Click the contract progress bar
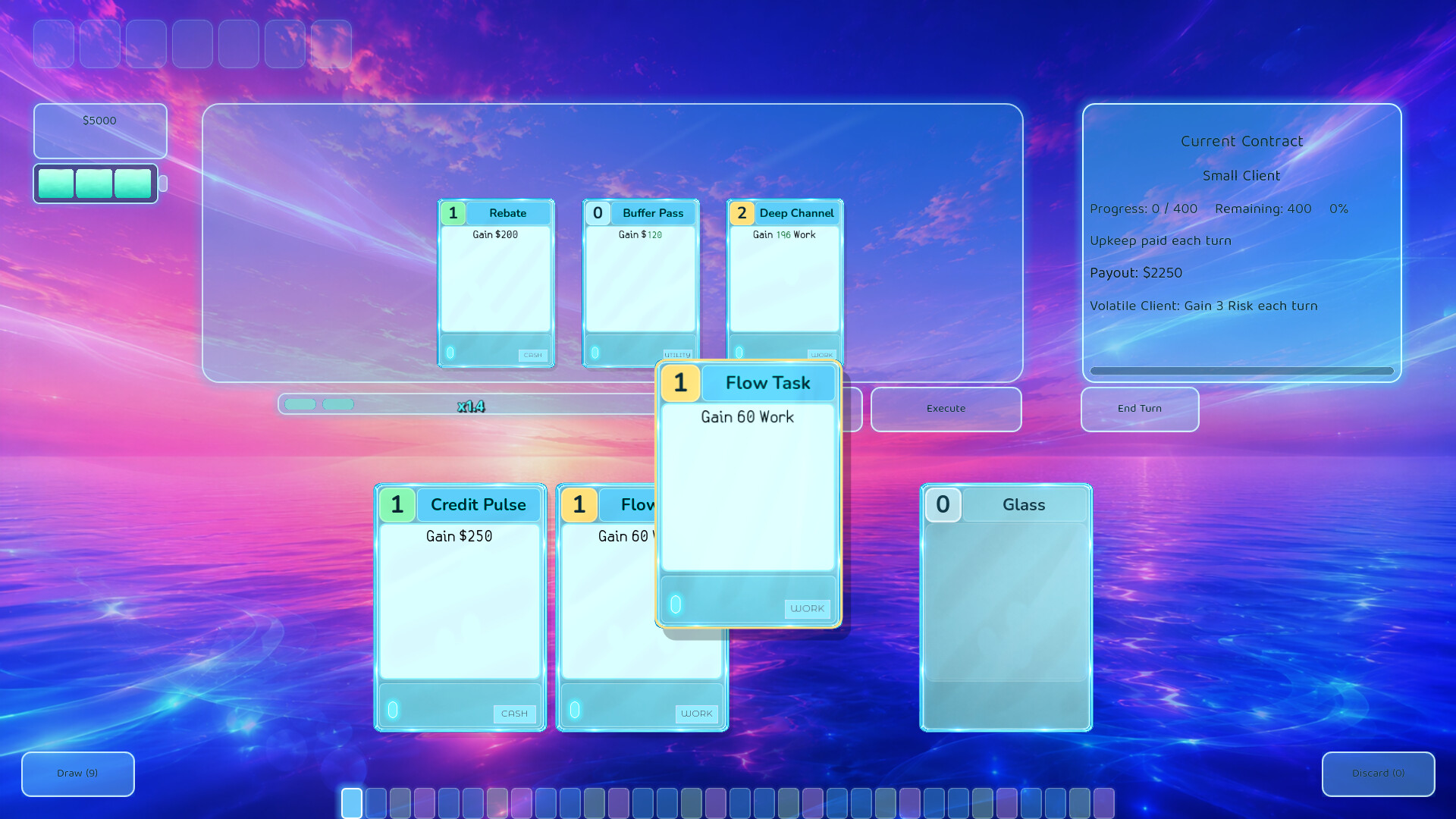 [x=1241, y=371]
